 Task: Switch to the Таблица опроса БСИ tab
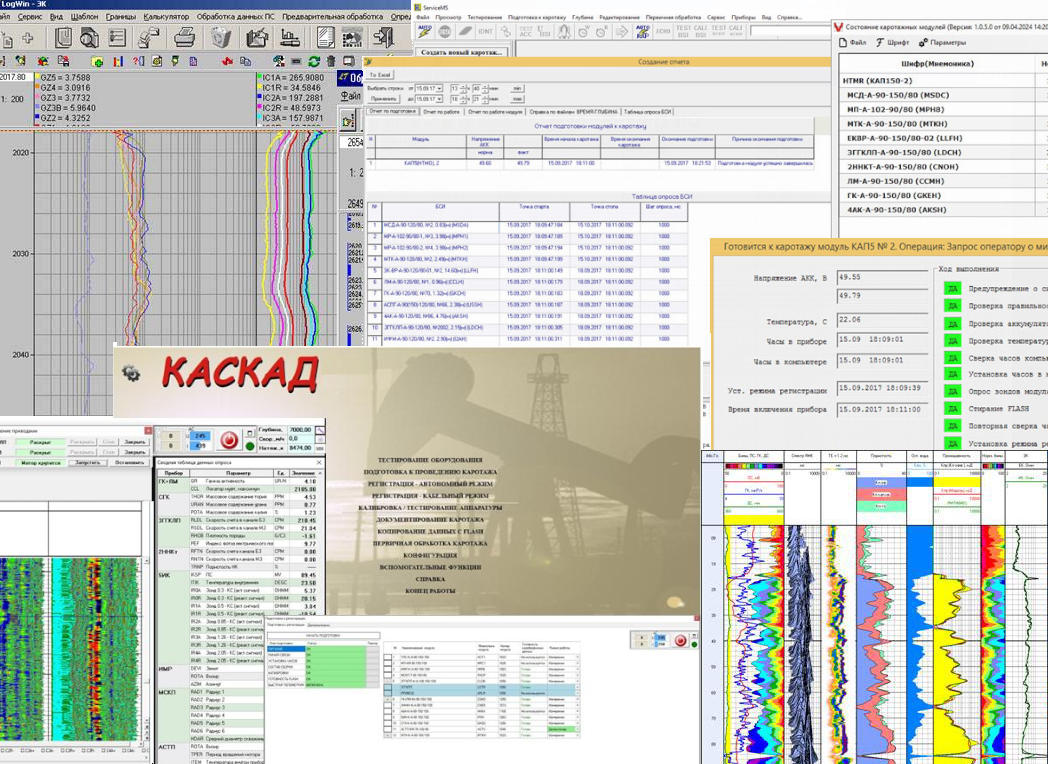point(648,111)
